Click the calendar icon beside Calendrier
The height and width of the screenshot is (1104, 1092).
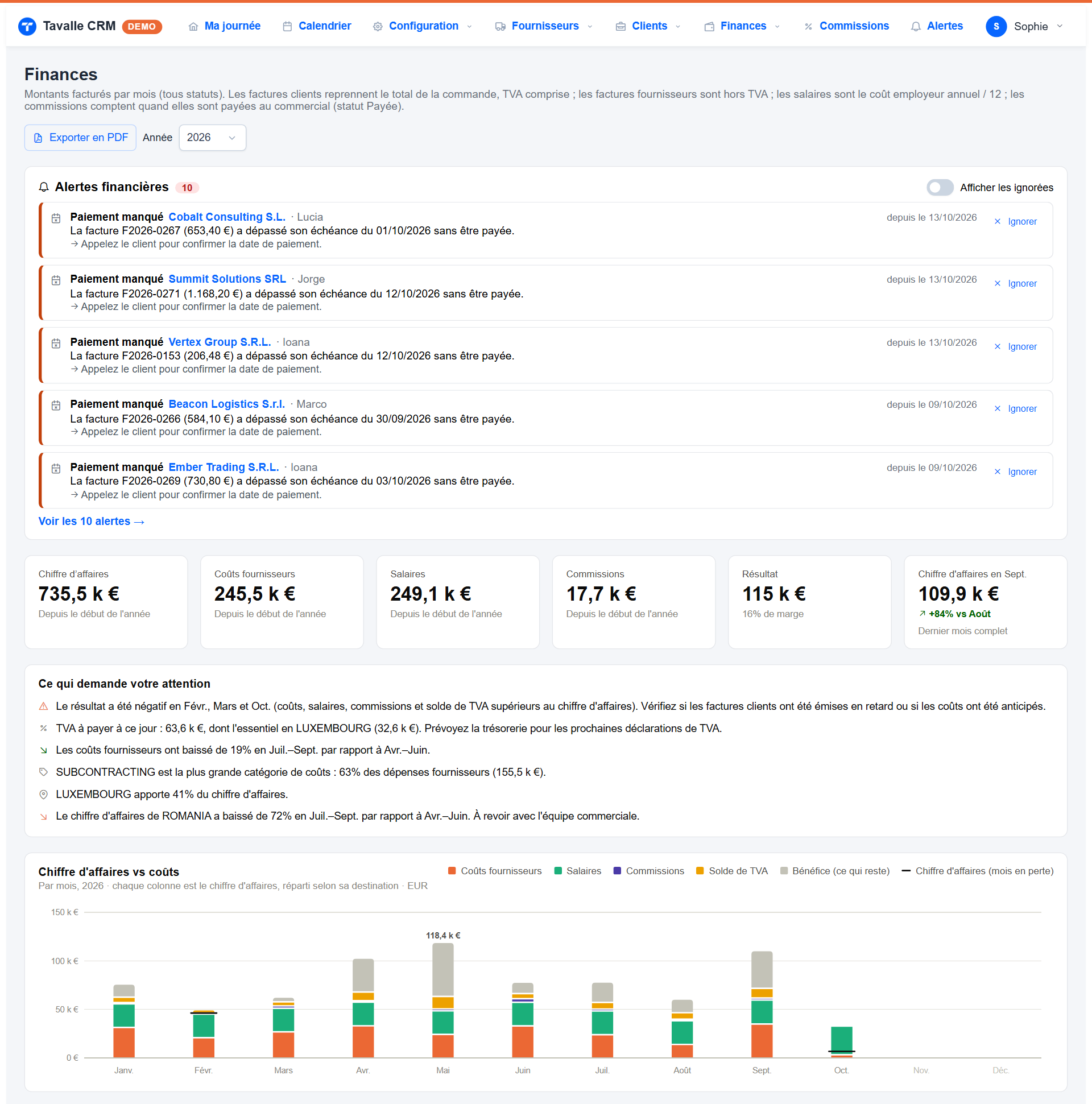pos(287,27)
